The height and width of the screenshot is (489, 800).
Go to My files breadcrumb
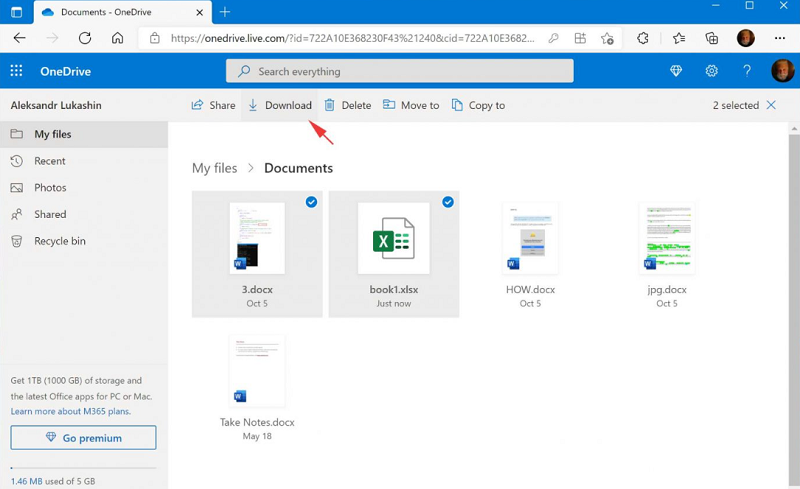click(x=214, y=168)
